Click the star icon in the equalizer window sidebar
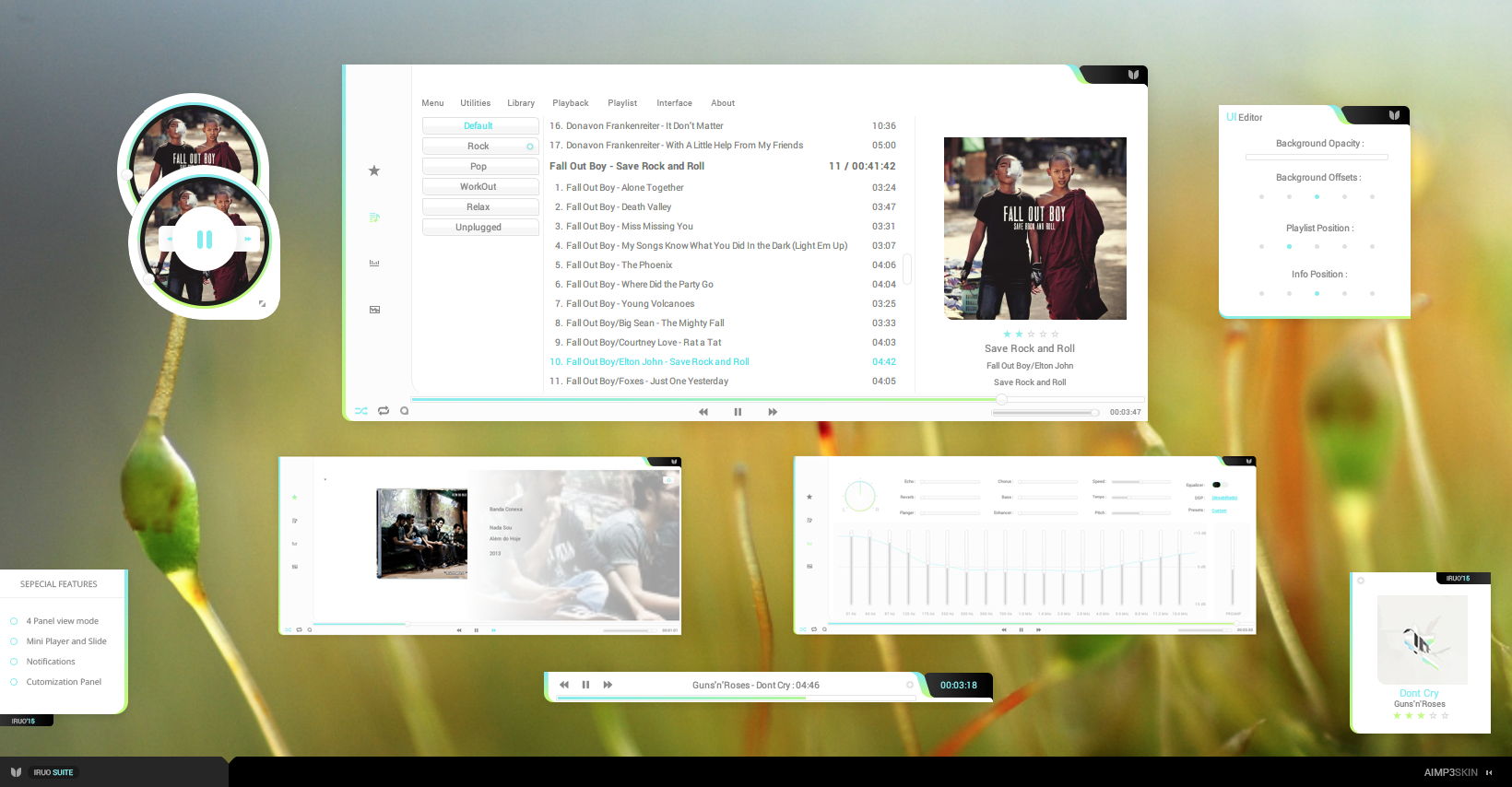The height and width of the screenshot is (787, 1512). tap(809, 497)
